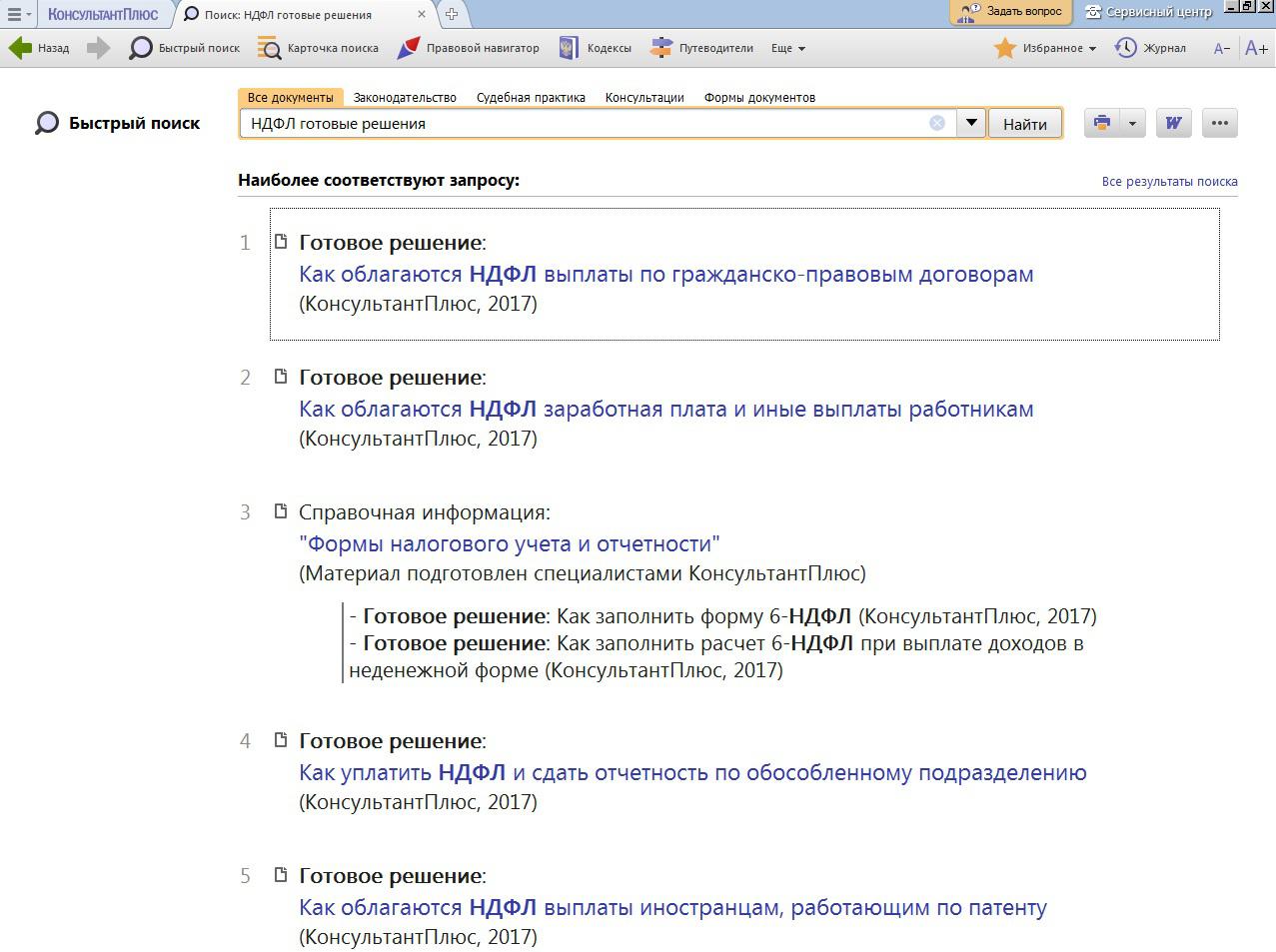This screenshot has width=1276, height=952.
Task: Click the green Back arrow icon
Action: 21,48
